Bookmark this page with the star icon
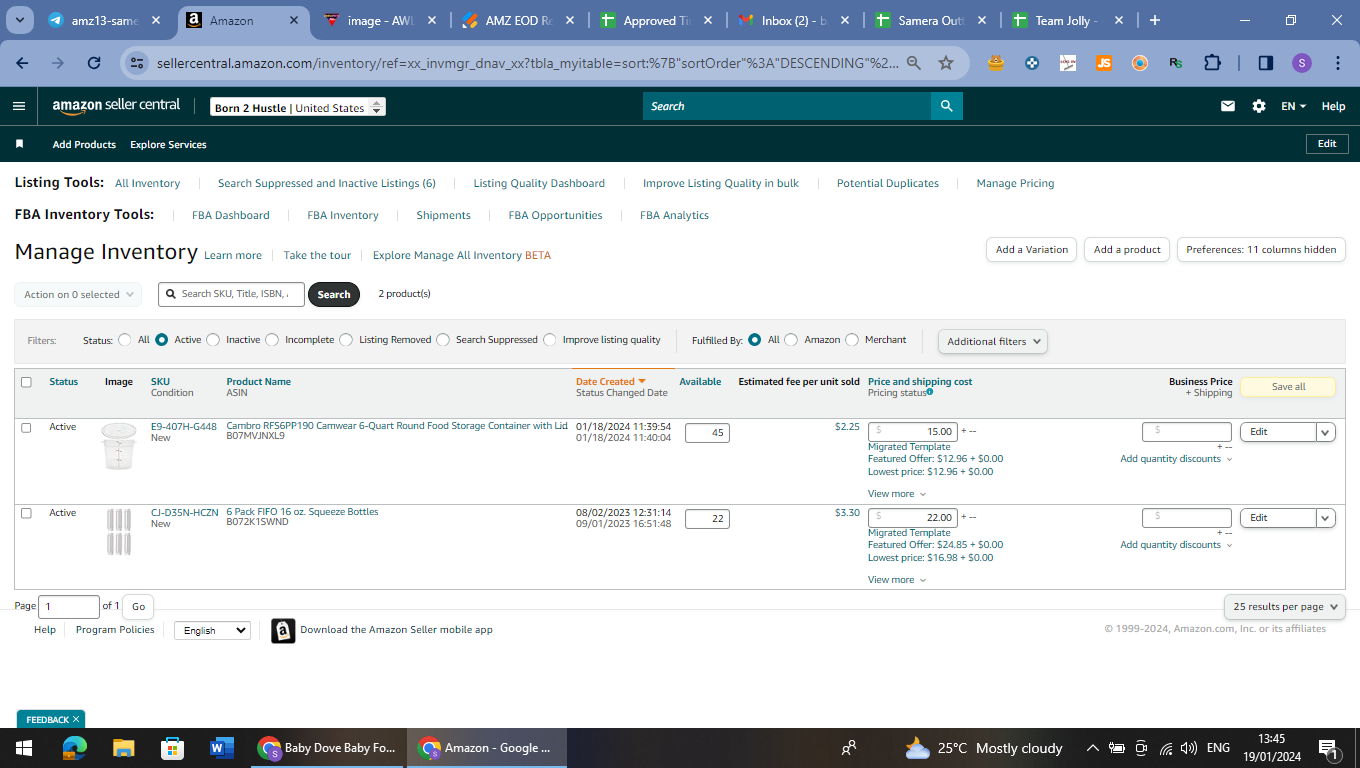 point(946,63)
